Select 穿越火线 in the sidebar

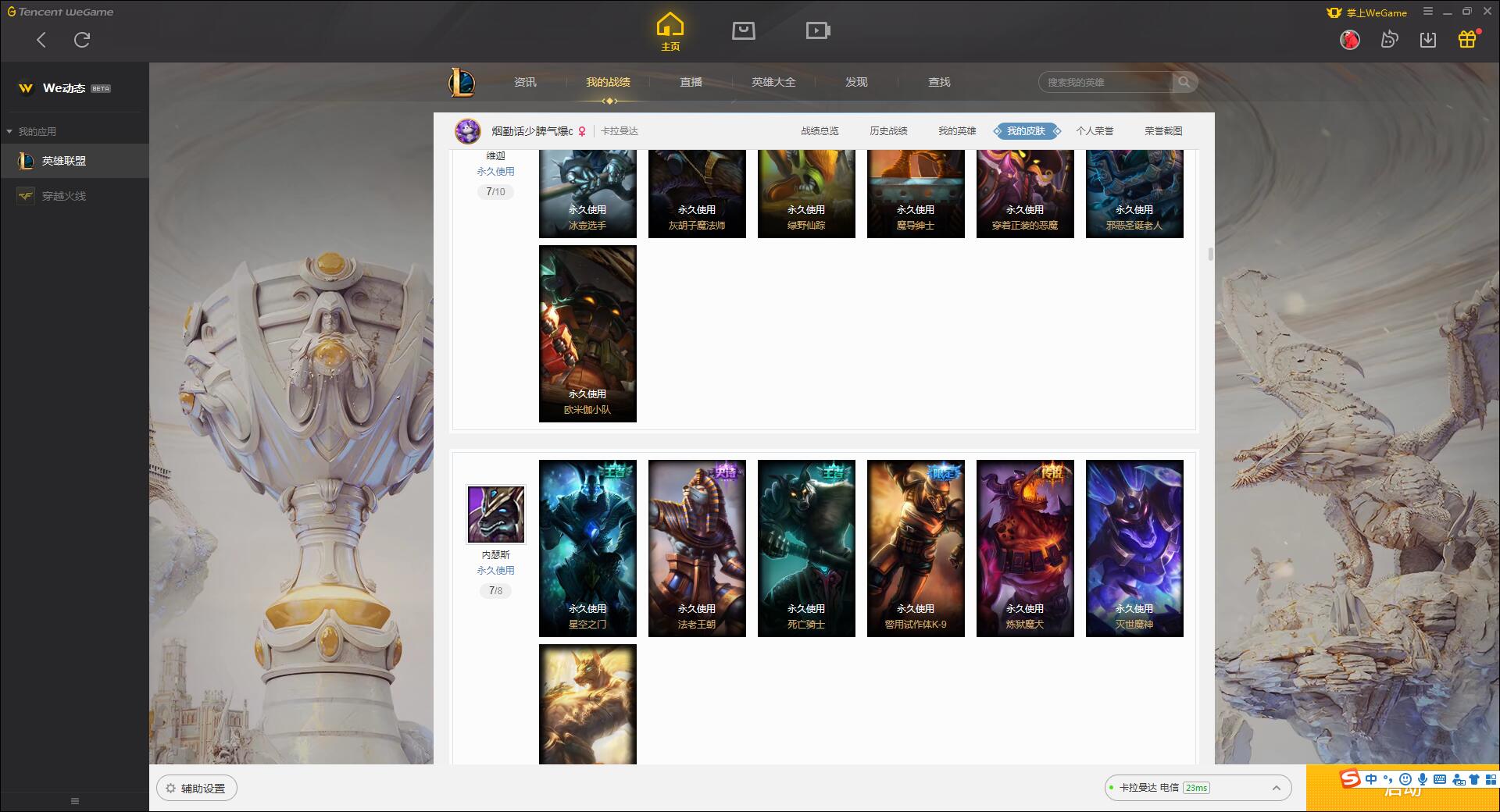coord(74,196)
